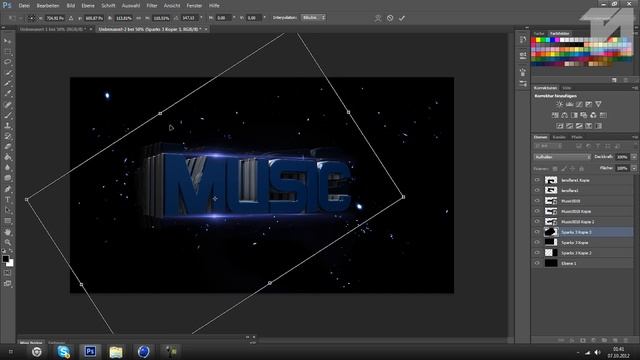
Task: Select the Blur tool
Action: (8, 168)
